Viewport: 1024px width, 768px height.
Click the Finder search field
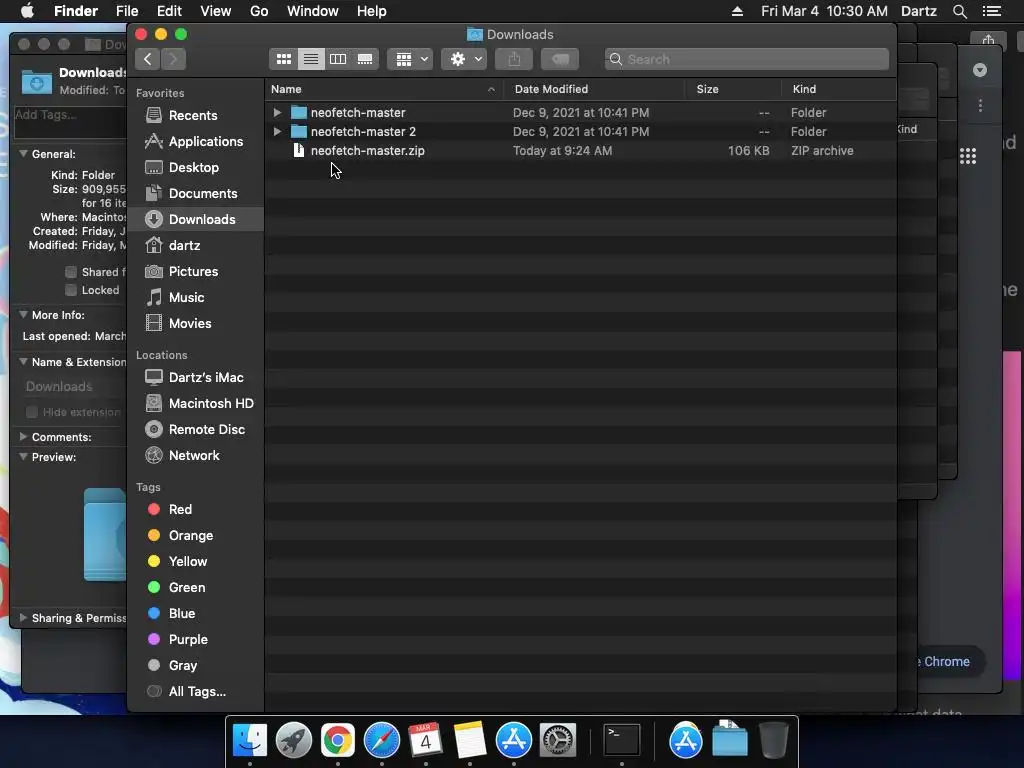coord(746,59)
